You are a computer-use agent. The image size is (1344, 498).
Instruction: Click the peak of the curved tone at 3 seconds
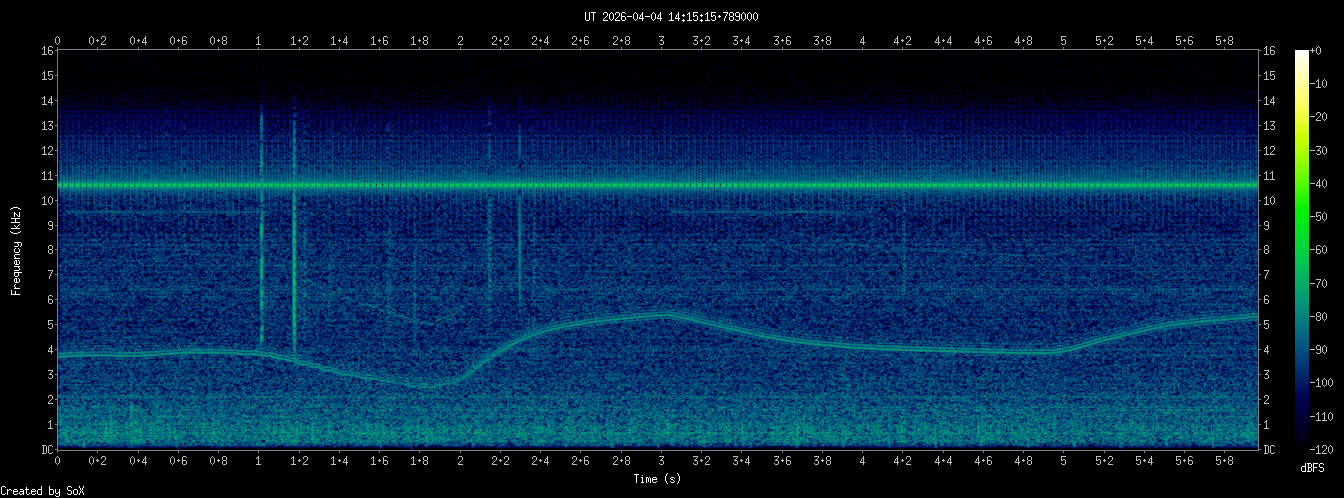point(663,314)
